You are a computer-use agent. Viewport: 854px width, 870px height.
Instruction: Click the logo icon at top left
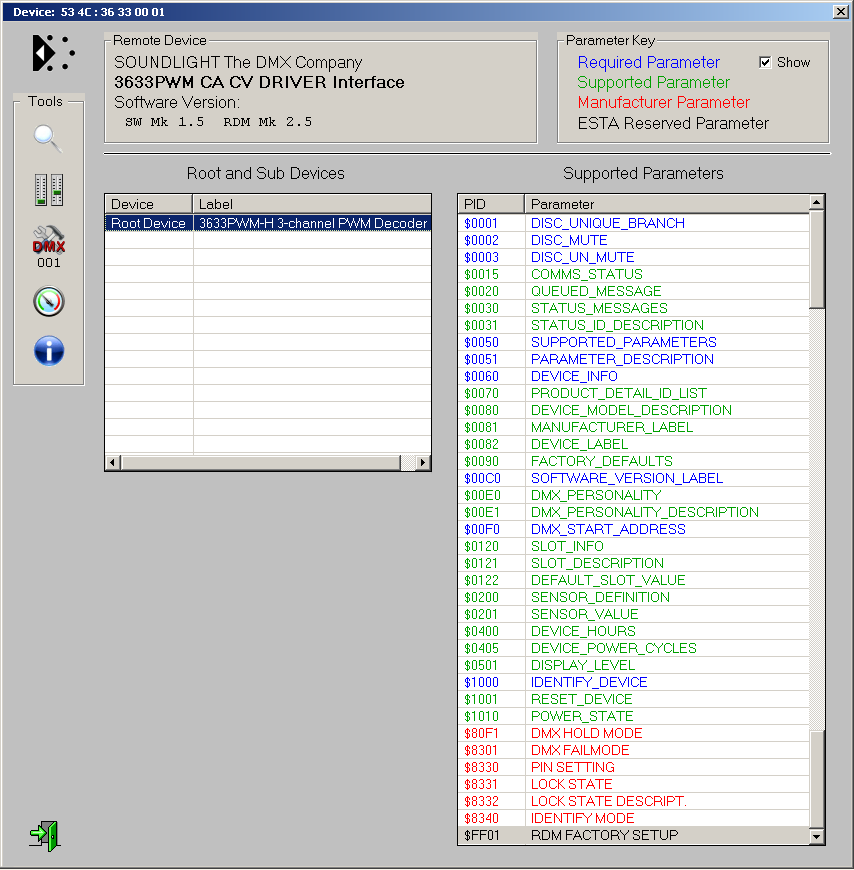(52, 53)
